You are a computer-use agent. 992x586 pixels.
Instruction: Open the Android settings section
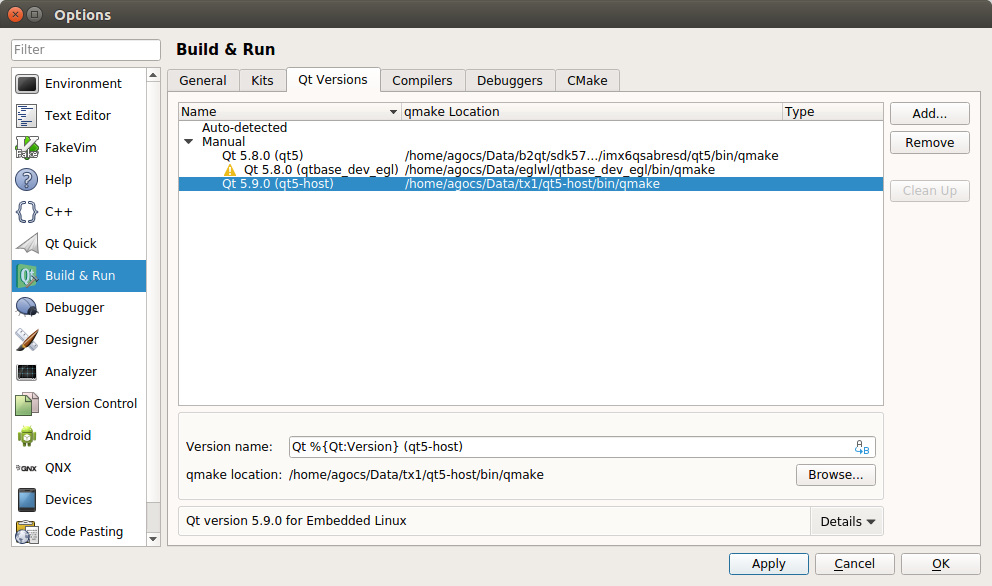click(x=71, y=435)
